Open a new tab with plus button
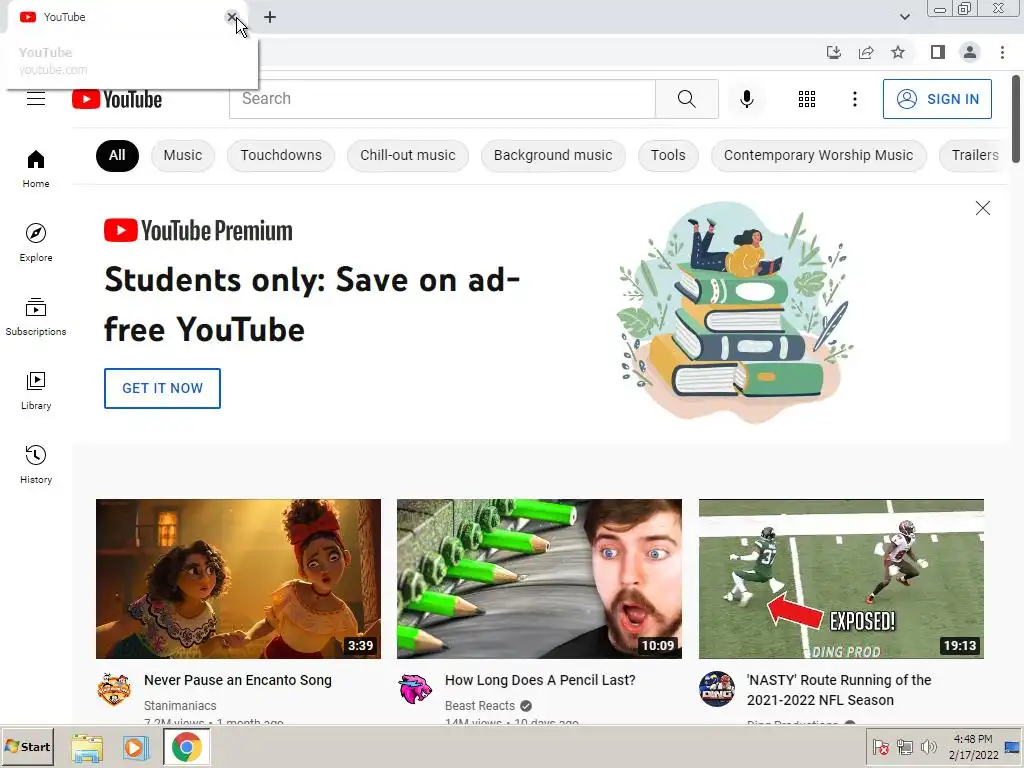 pyautogui.click(x=270, y=17)
